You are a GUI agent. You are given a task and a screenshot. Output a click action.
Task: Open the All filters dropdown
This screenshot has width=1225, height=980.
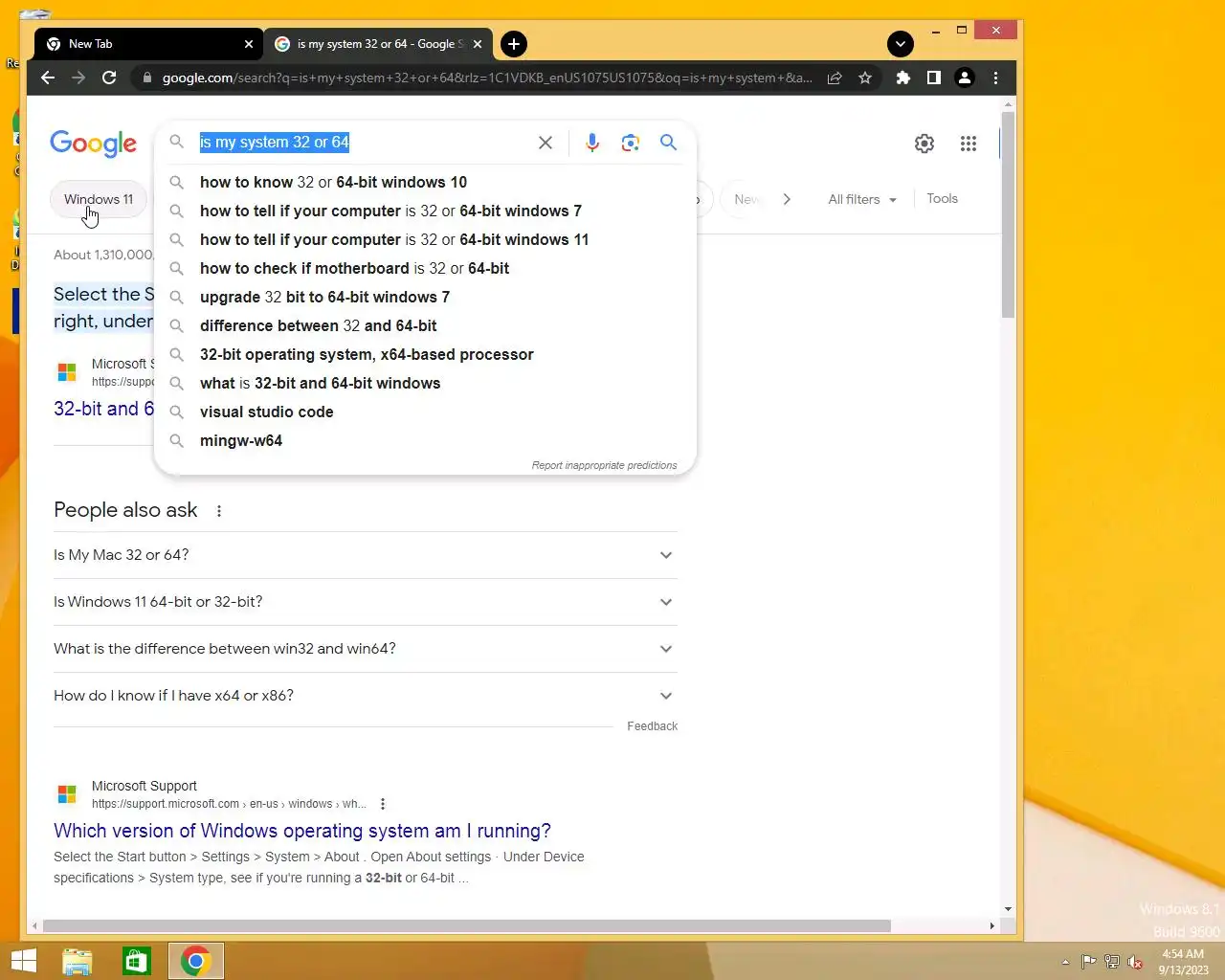point(862,199)
